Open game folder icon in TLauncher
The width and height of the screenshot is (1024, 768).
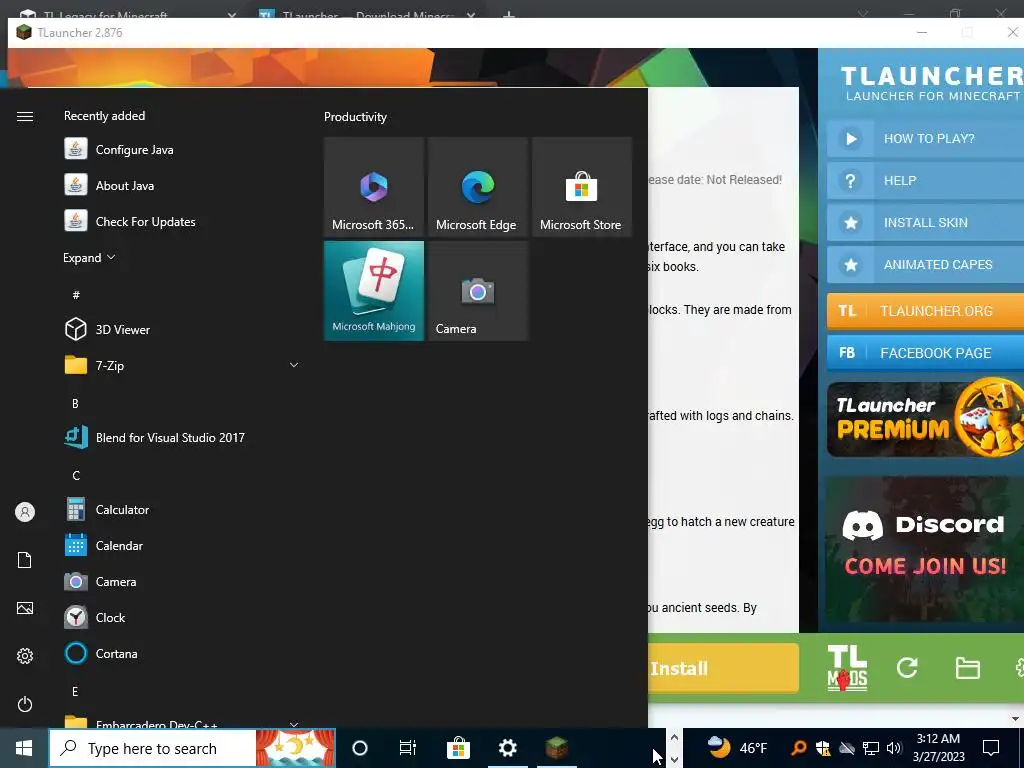pos(967,668)
